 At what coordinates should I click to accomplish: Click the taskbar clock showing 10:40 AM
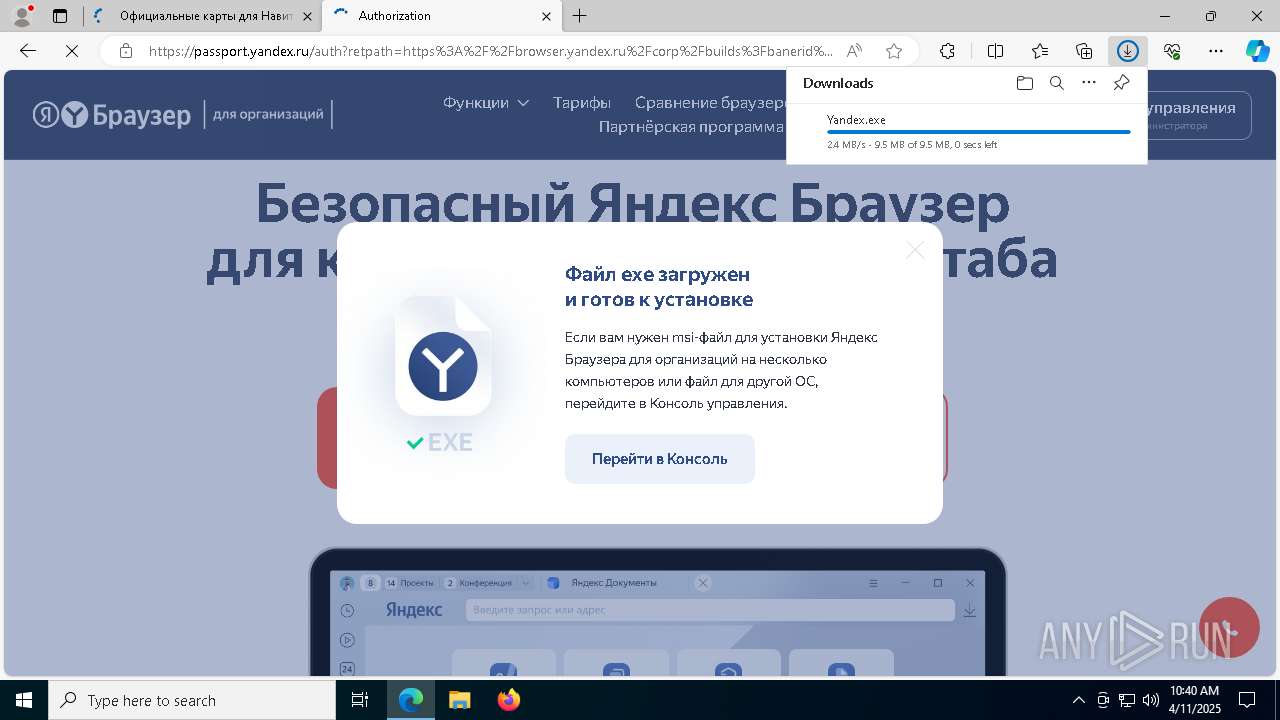click(1194, 700)
